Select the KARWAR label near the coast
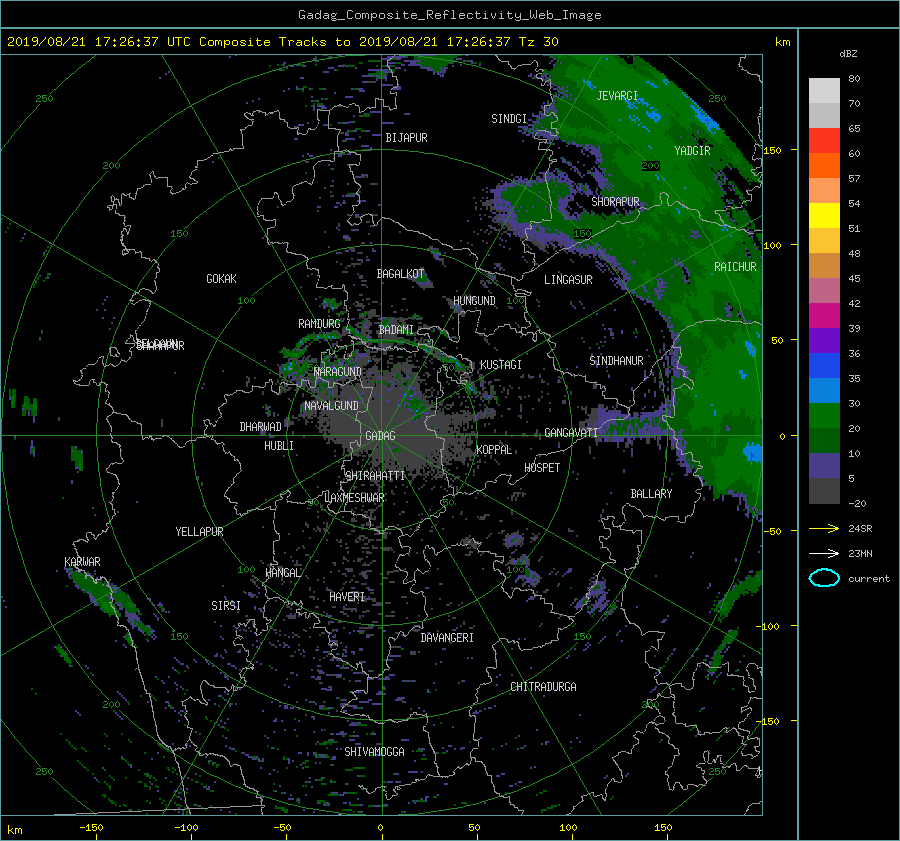Screen dimensions: 900x841 82,562
